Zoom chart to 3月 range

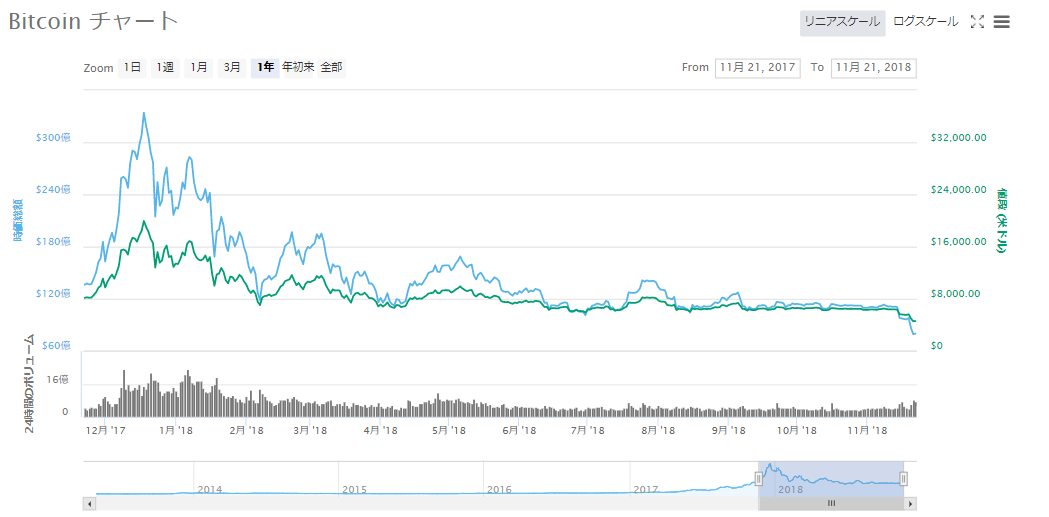point(232,68)
